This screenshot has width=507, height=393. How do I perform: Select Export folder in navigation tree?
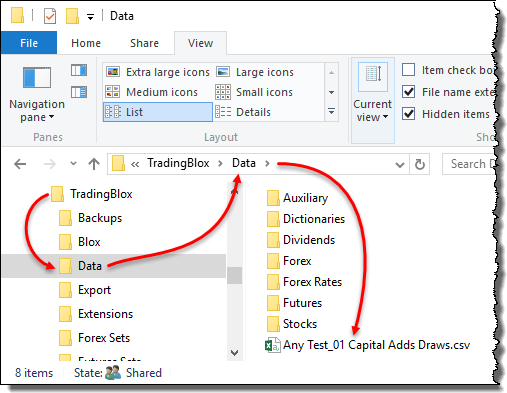click(x=85, y=290)
